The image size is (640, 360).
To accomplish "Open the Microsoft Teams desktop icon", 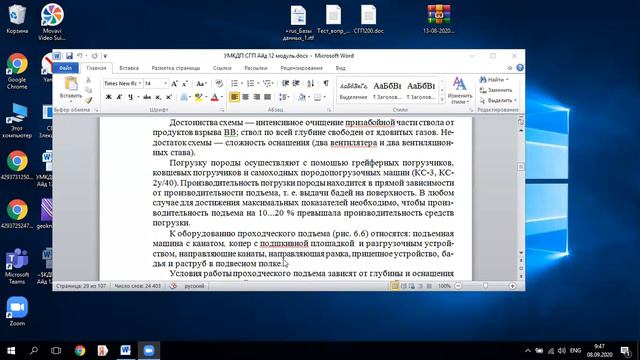I will point(17,266).
